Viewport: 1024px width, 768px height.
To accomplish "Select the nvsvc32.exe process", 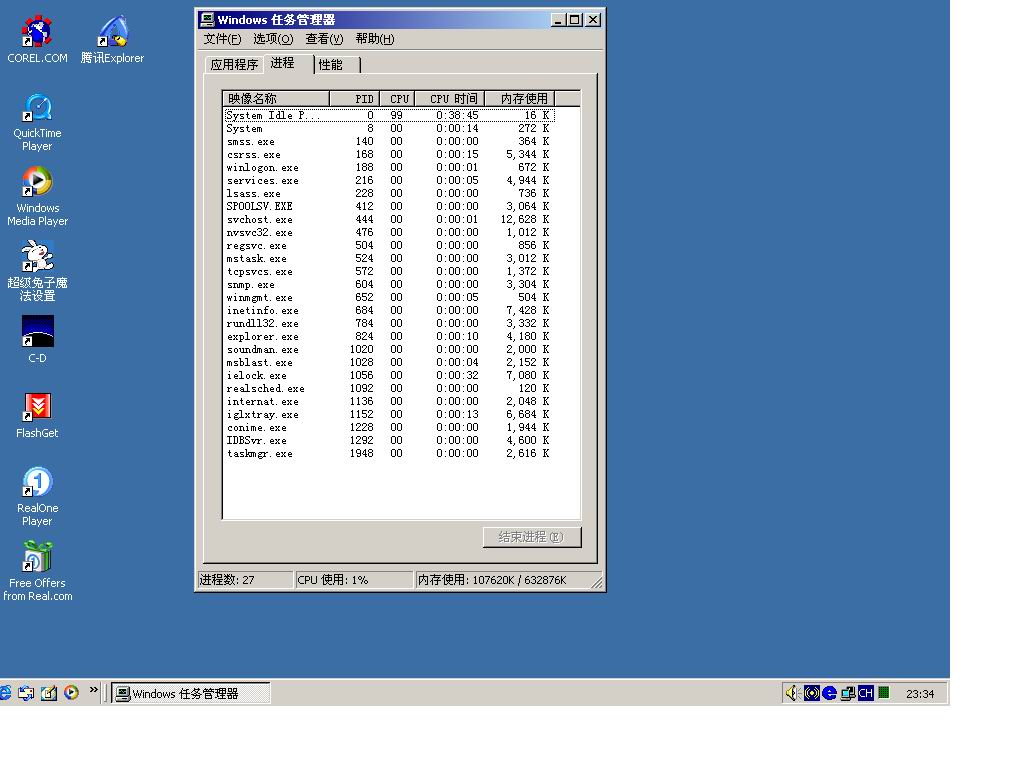I will click(x=389, y=232).
